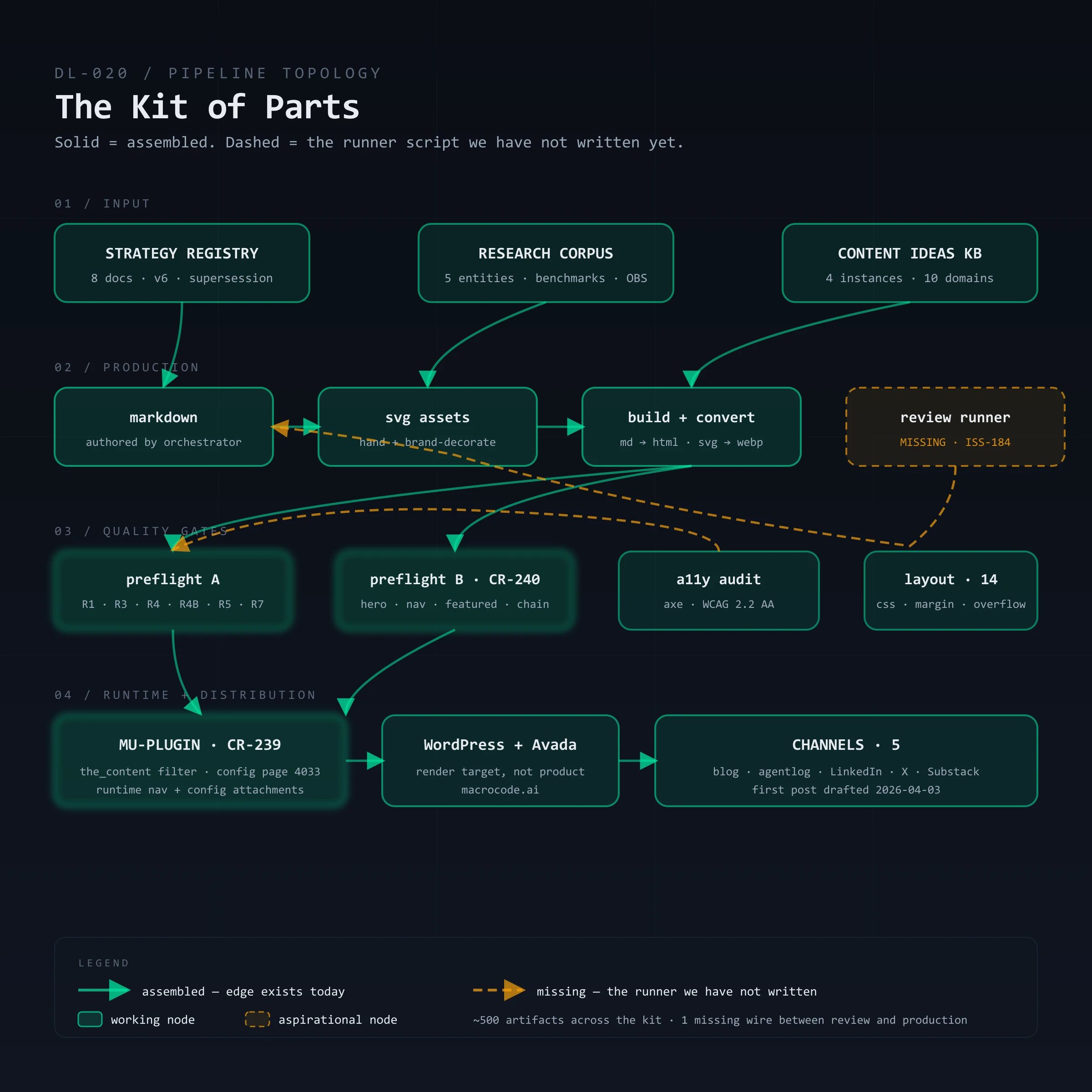The image size is (1092, 1092).
Task: Select preflight B · CR-240 node
Action: click(455, 591)
